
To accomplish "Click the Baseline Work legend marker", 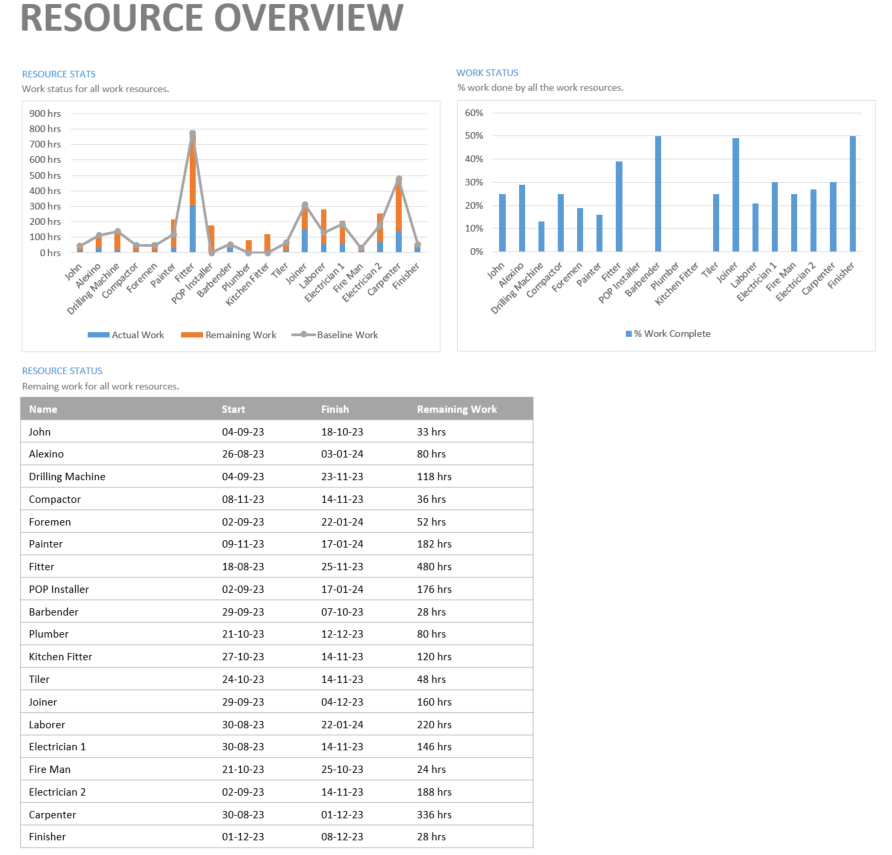I will pos(304,333).
